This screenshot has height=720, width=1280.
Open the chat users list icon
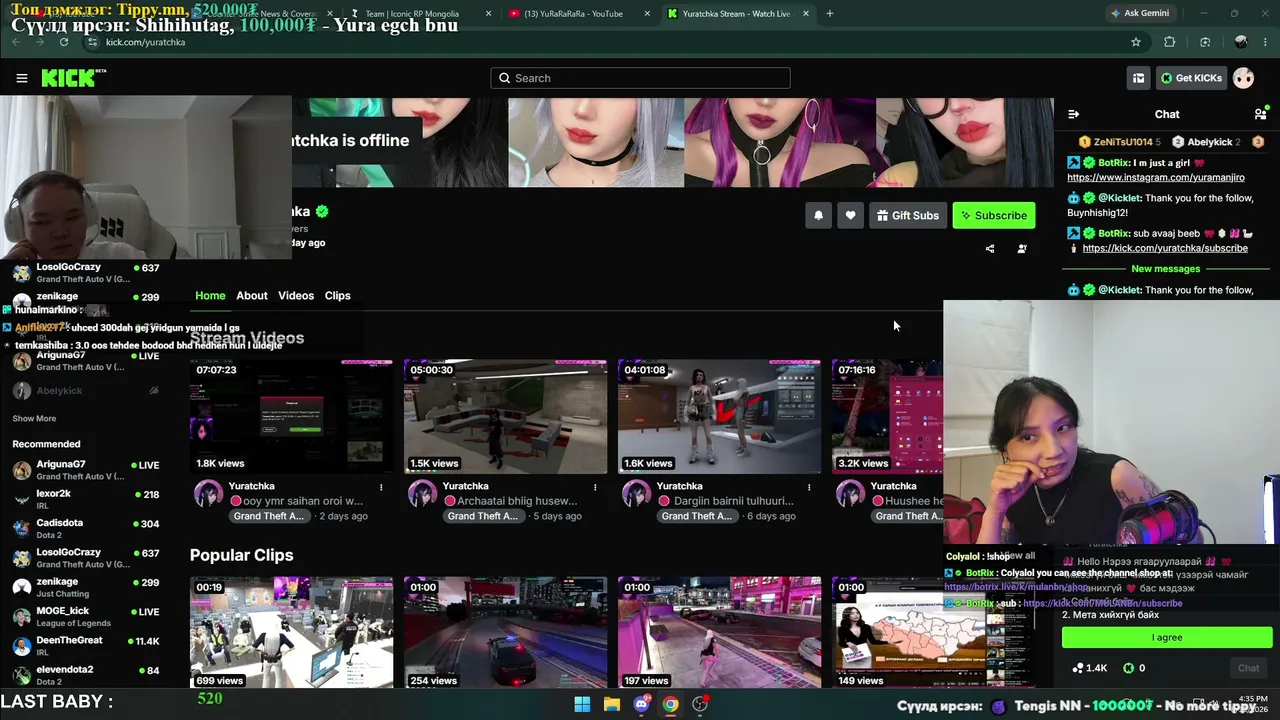tap(1260, 114)
